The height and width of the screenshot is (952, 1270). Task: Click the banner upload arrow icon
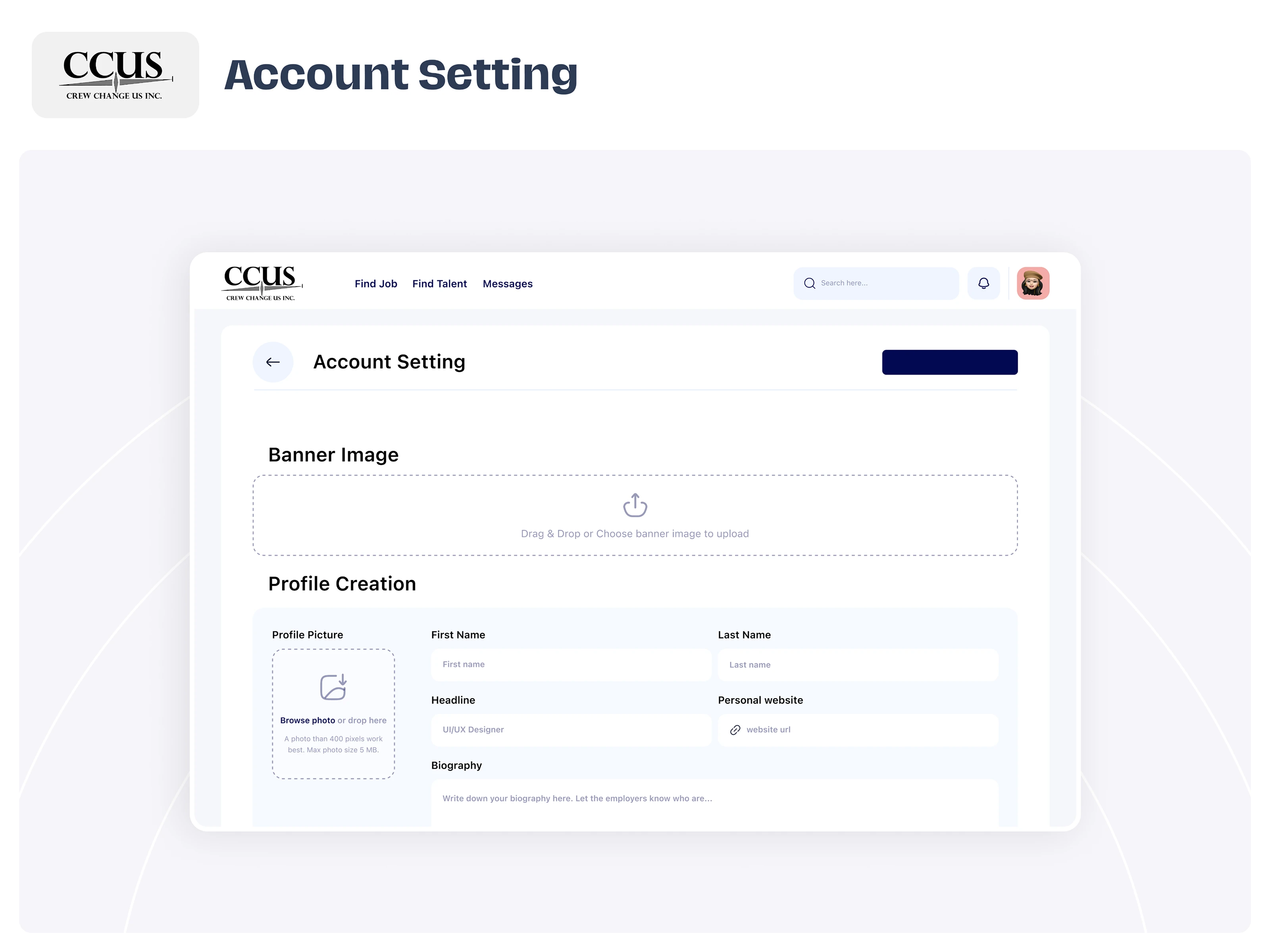coord(635,505)
